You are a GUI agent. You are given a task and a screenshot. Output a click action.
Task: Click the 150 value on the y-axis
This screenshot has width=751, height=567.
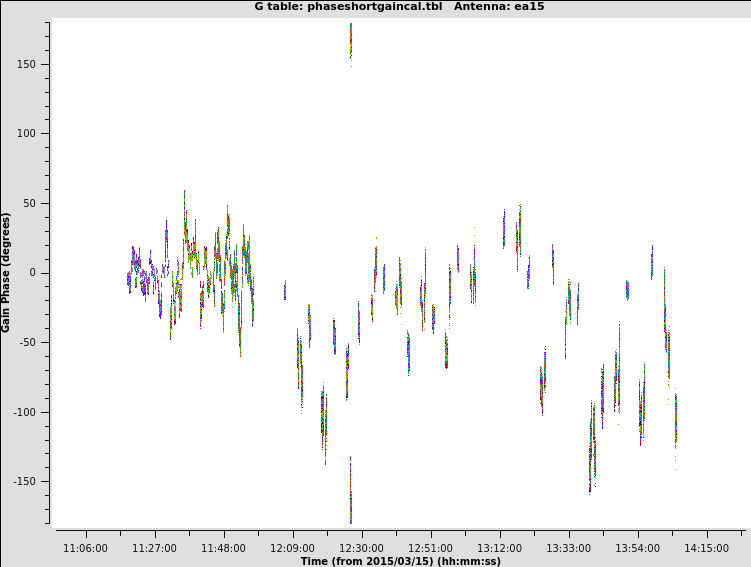(x=26, y=64)
